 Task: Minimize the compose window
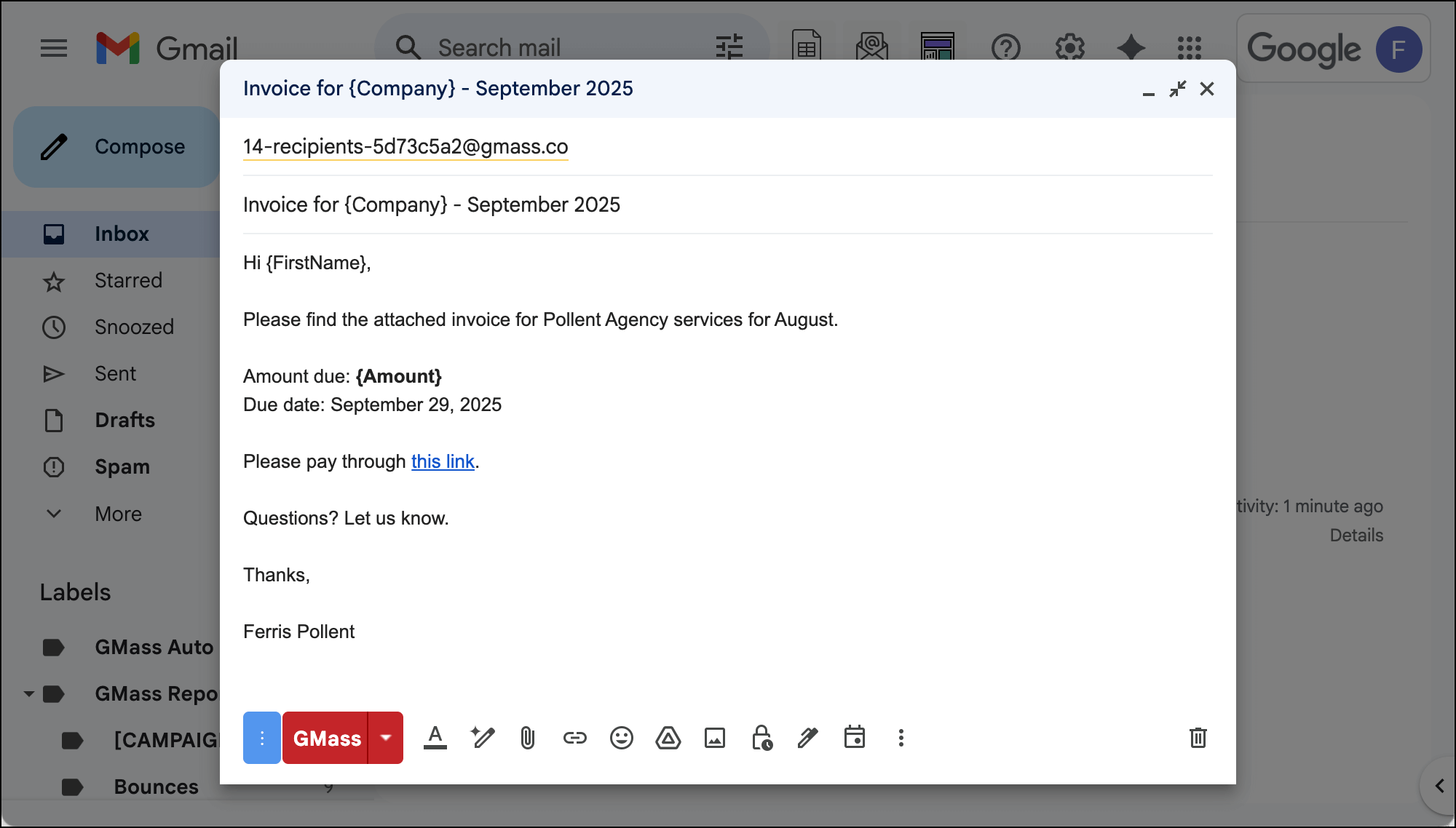pos(1148,89)
